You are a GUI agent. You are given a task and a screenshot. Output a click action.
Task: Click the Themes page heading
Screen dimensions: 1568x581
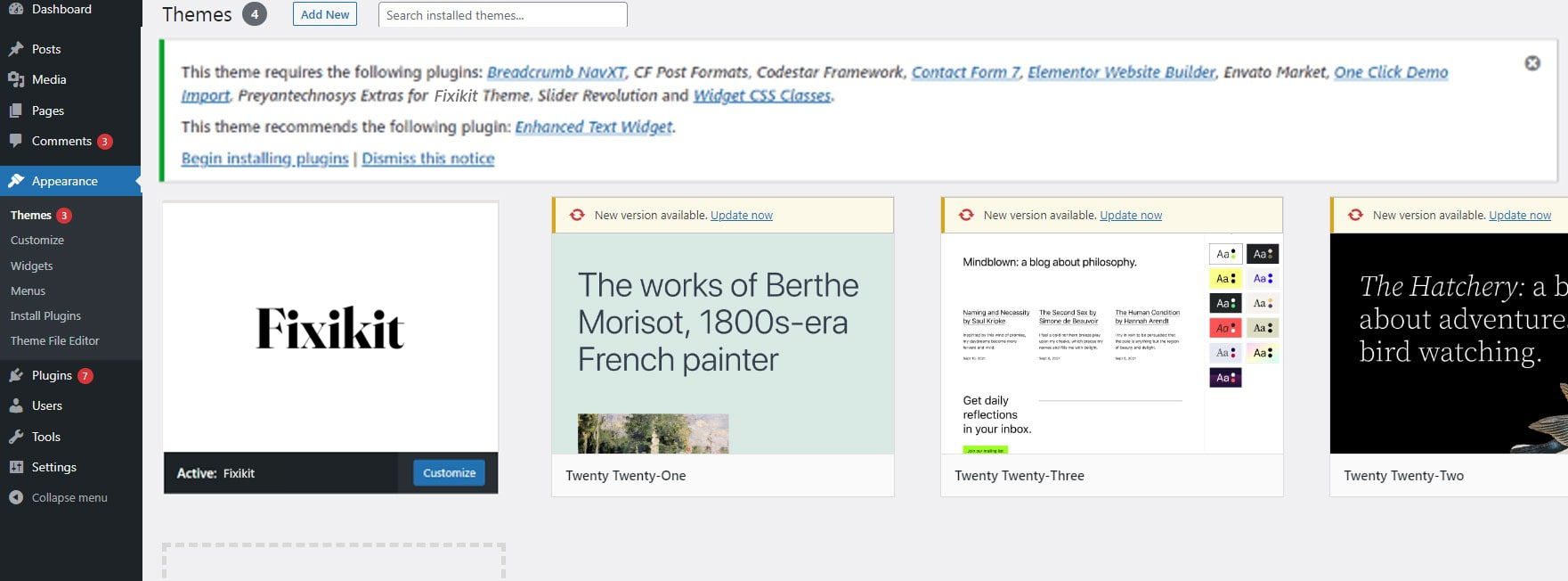tap(197, 14)
